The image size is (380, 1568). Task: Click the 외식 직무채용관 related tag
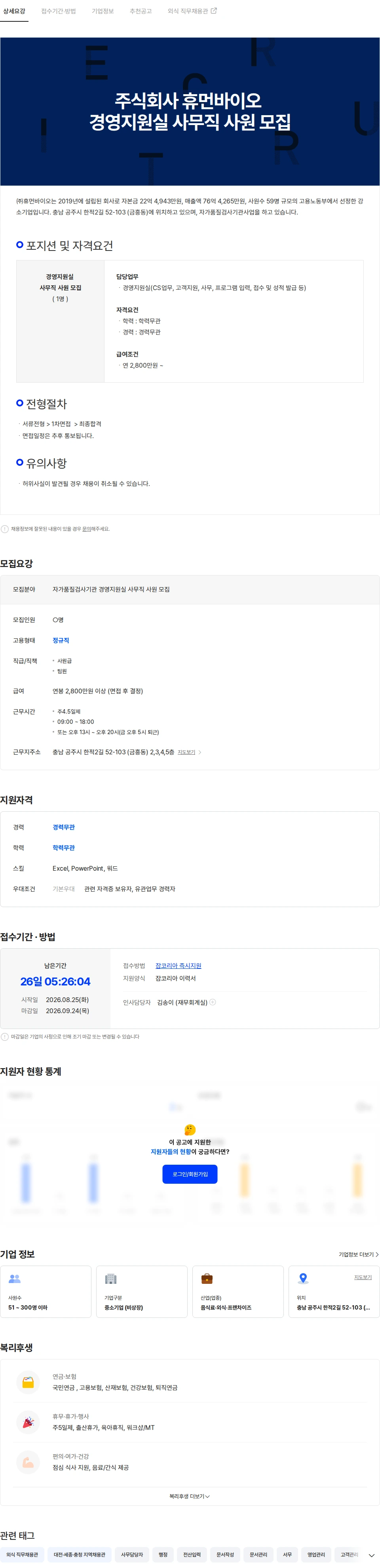point(22,1555)
